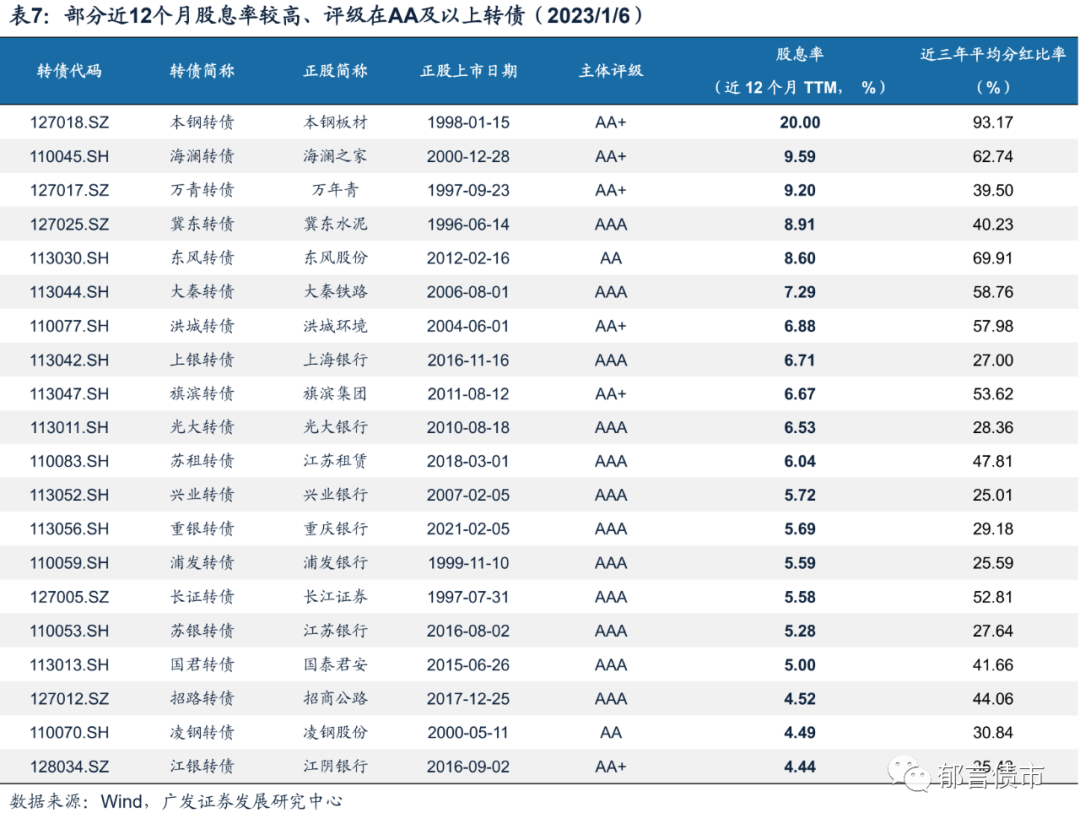Select the cell 洪城环境
This screenshot has height=824, width=1080.
[x=335, y=326]
